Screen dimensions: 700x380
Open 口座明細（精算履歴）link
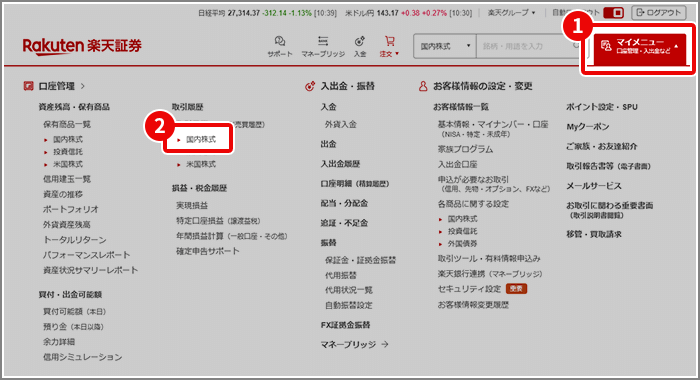(355, 184)
